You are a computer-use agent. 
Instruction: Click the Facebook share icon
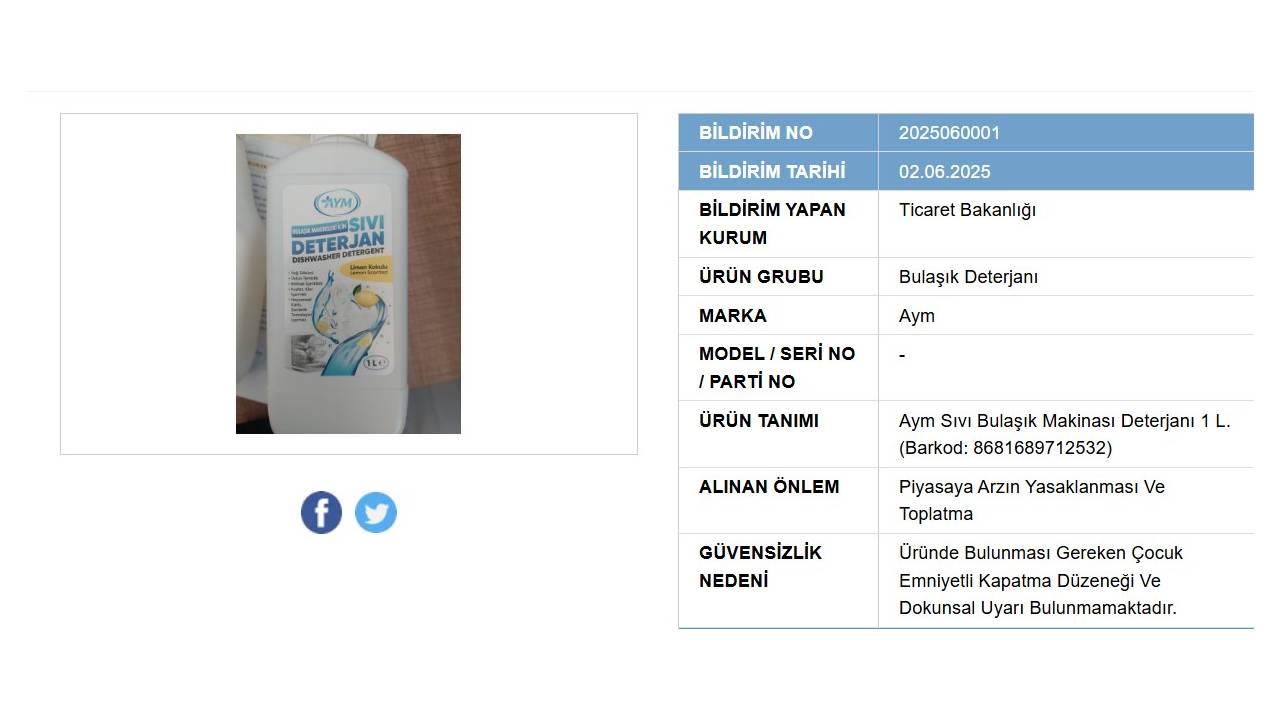click(321, 512)
